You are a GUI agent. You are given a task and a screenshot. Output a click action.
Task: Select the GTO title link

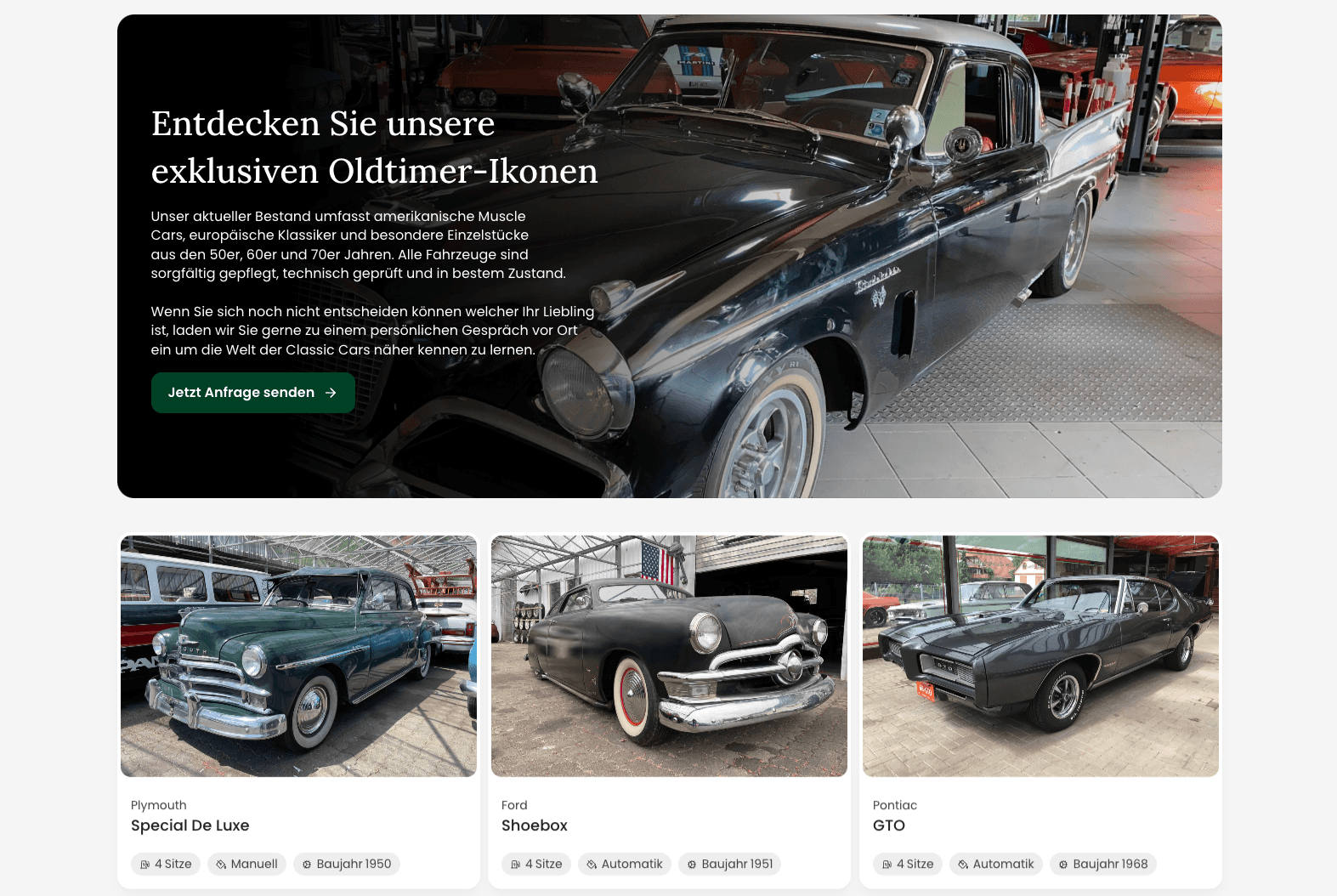[889, 825]
